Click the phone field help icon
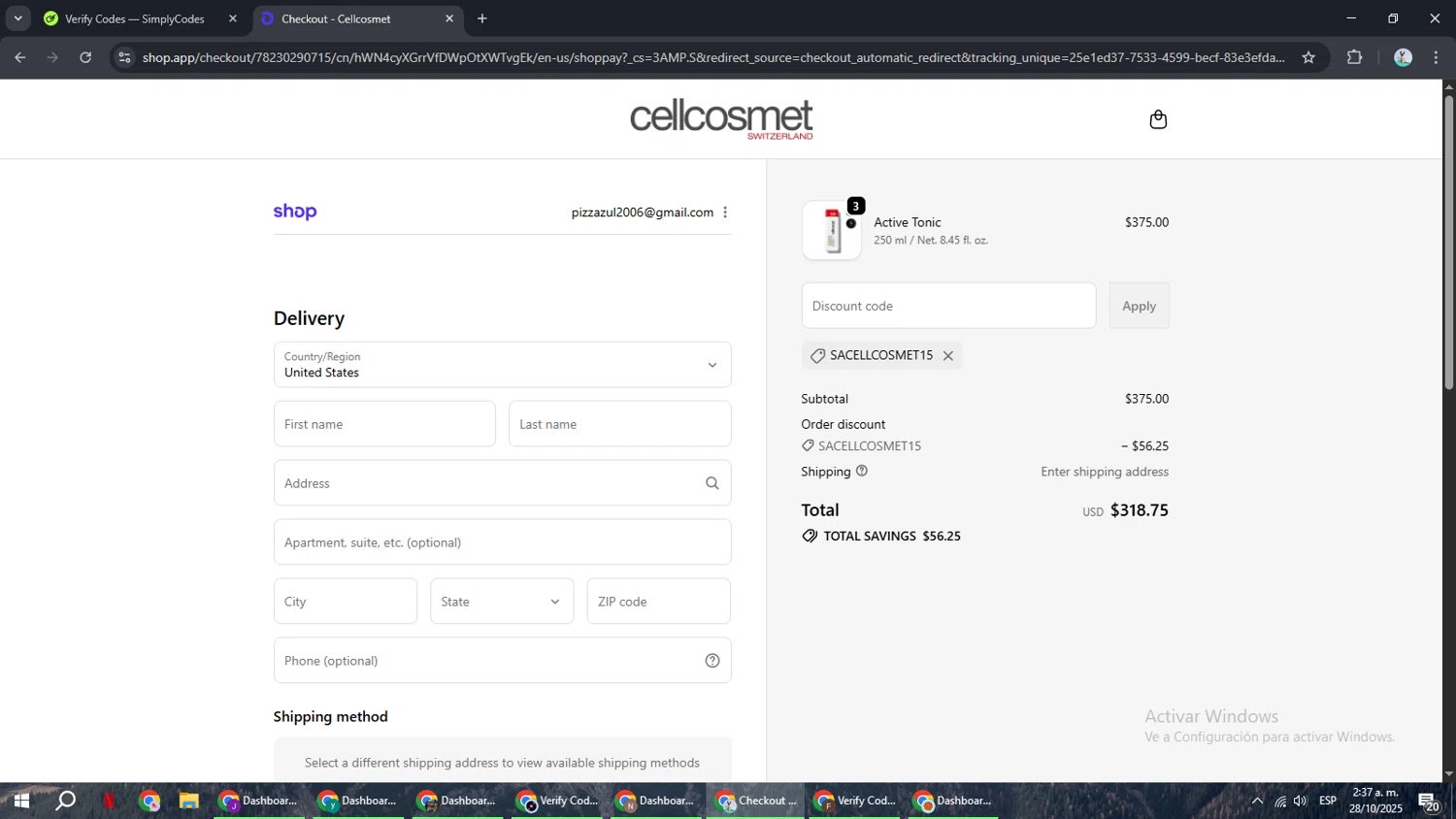Image resolution: width=1456 pixels, height=819 pixels. tap(712, 661)
